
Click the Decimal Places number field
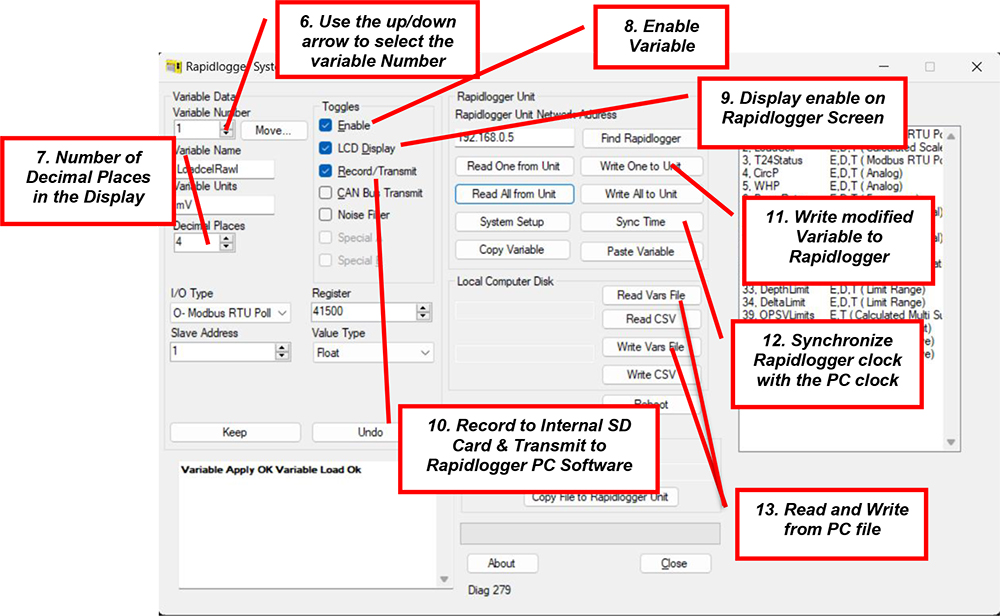tap(196, 242)
